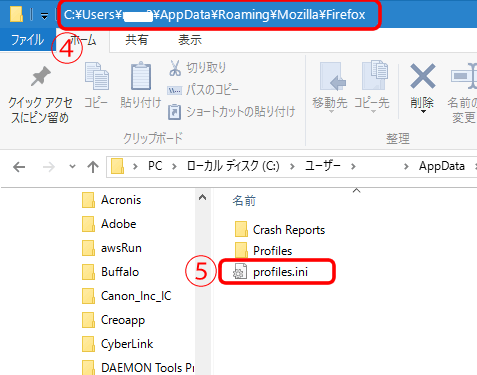Open the ファイル menu tab

click(x=27, y=40)
